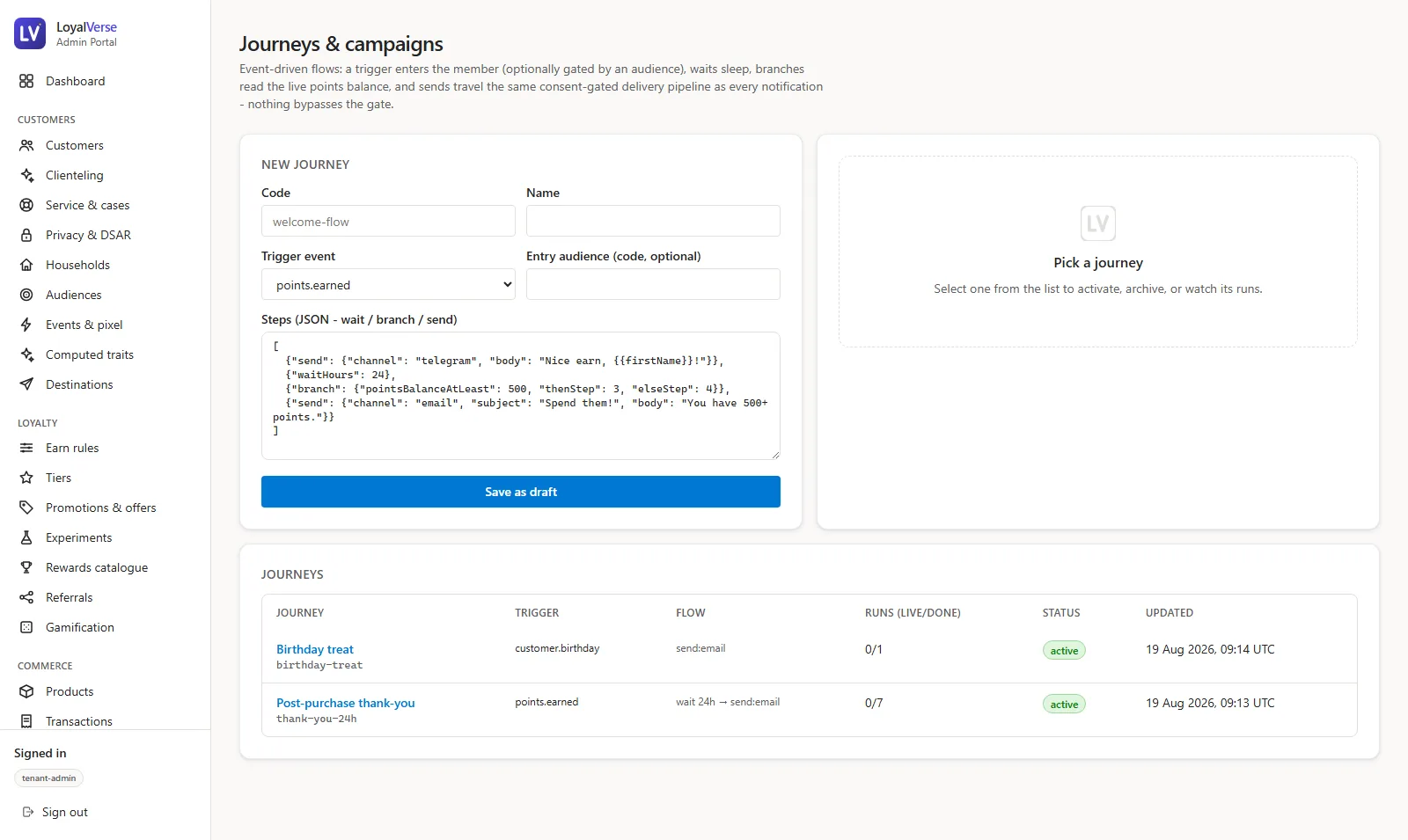
Task: Click the Entry audience input field
Action: (x=653, y=284)
